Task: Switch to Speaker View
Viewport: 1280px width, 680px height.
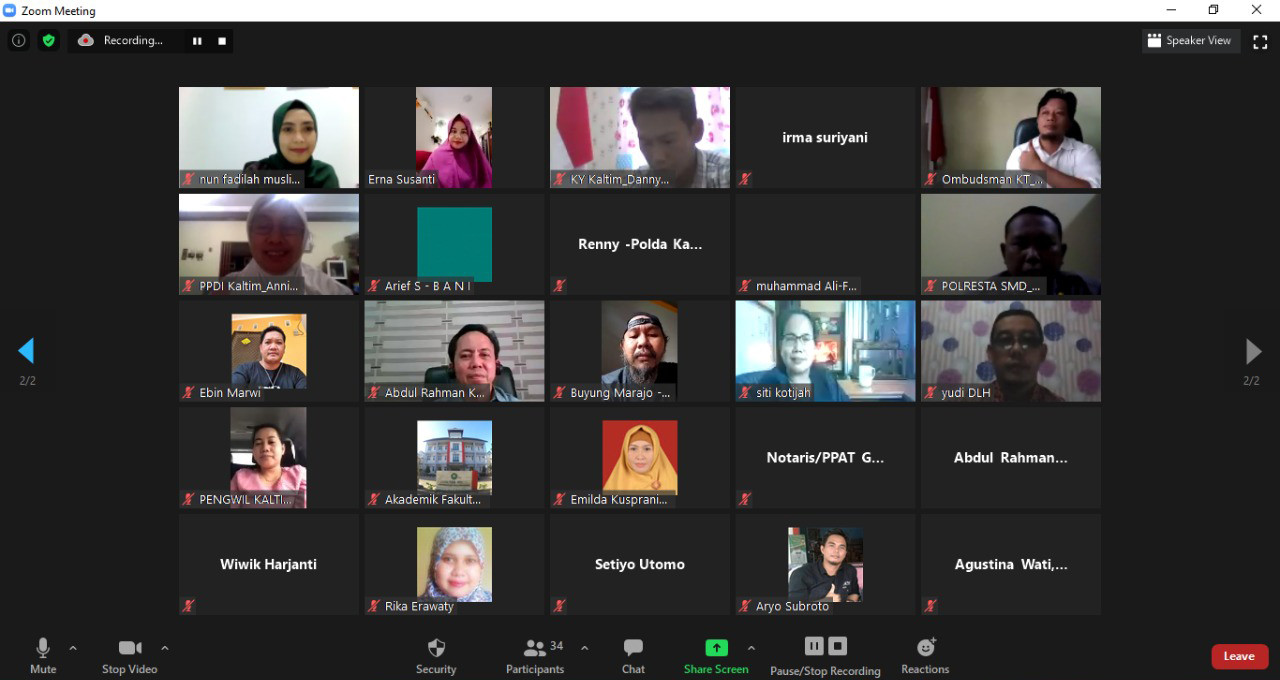Action: coord(1190,41)
